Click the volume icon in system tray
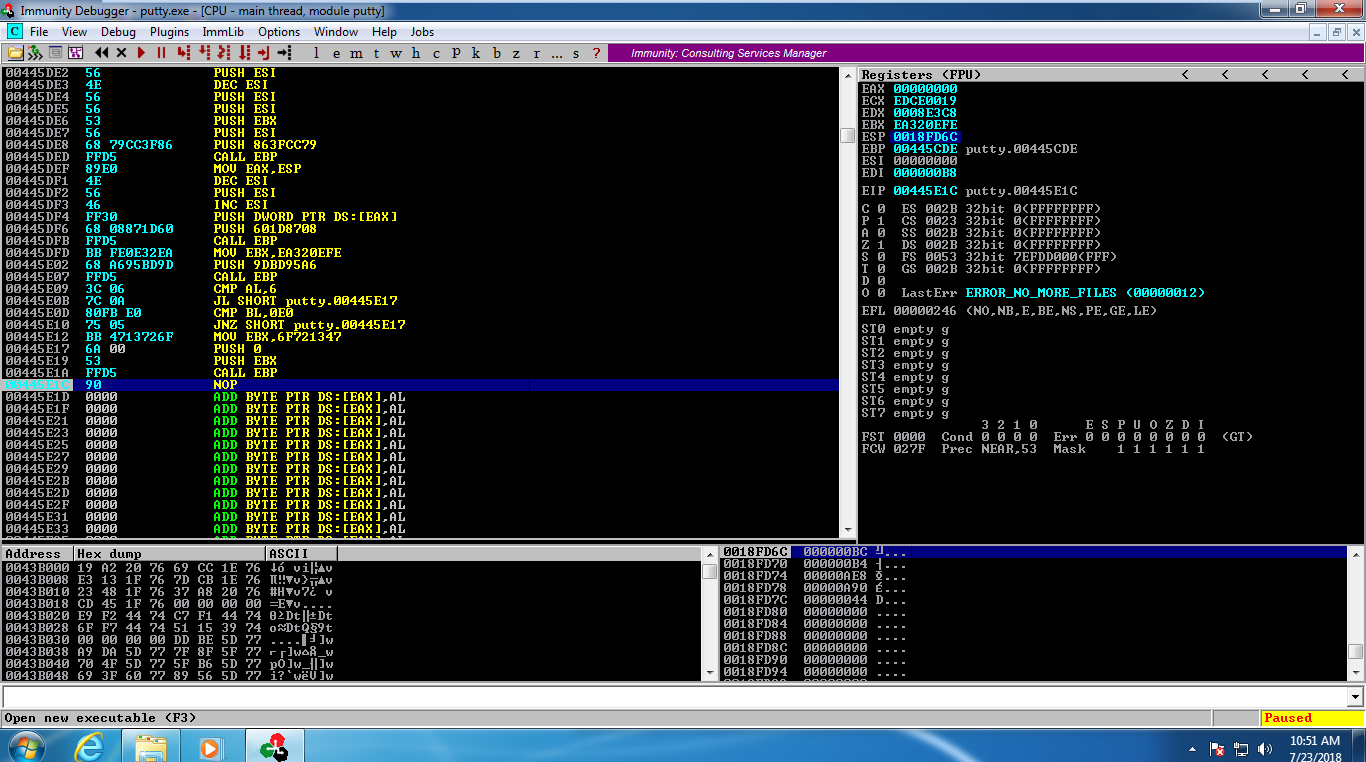Image resolution: width=1366 pixels, height=762 pixels. point(1266,749)
